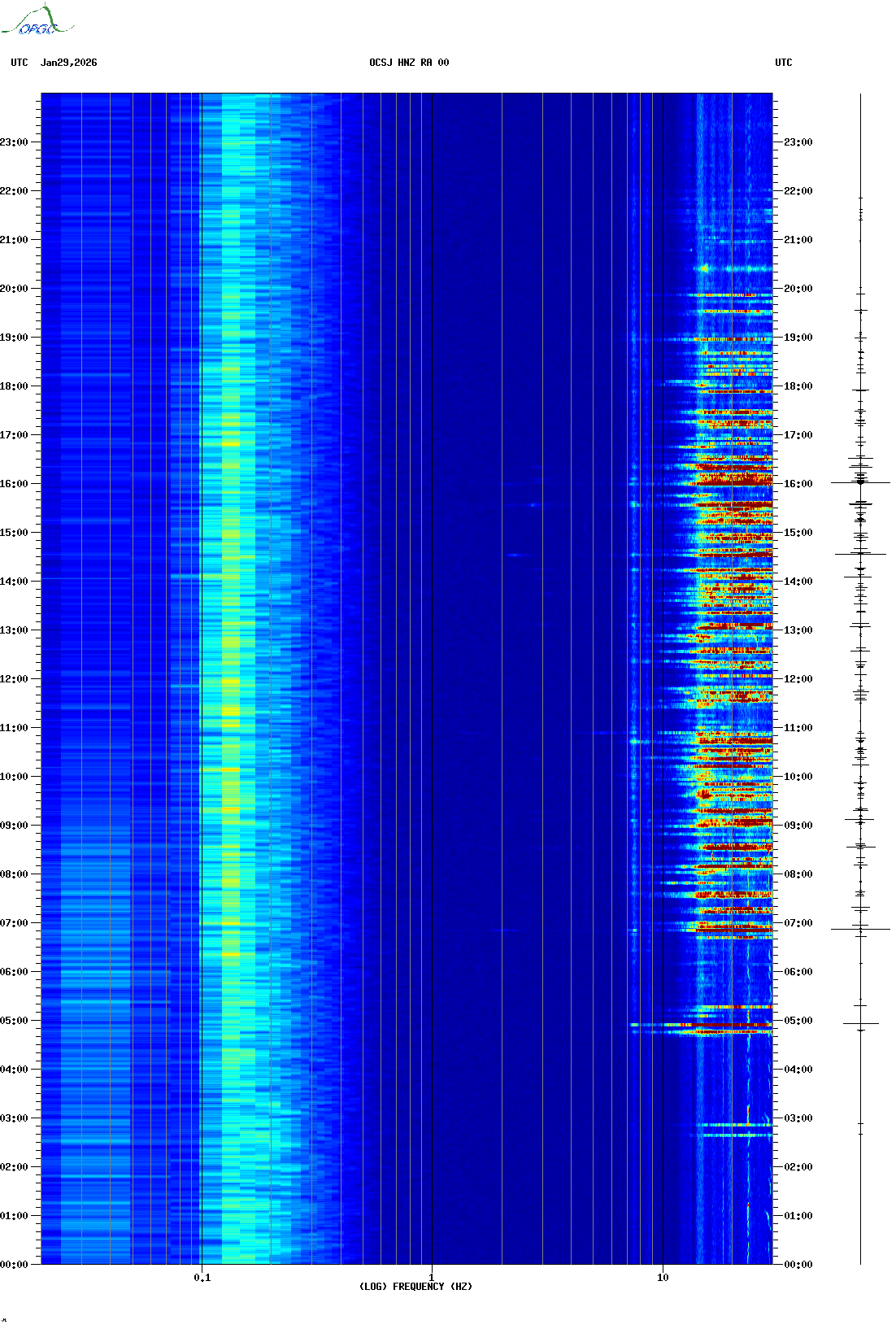
Task: Click the UTC label above the right axis
Action: [x=783, y=63]
